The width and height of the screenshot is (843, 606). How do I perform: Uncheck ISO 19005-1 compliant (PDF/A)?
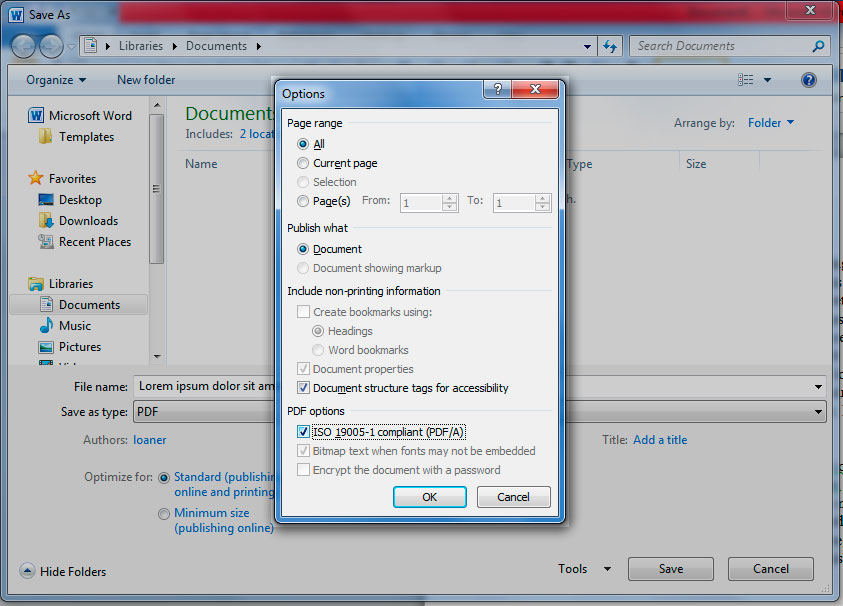pyautogui.click(x=303, y=432)
